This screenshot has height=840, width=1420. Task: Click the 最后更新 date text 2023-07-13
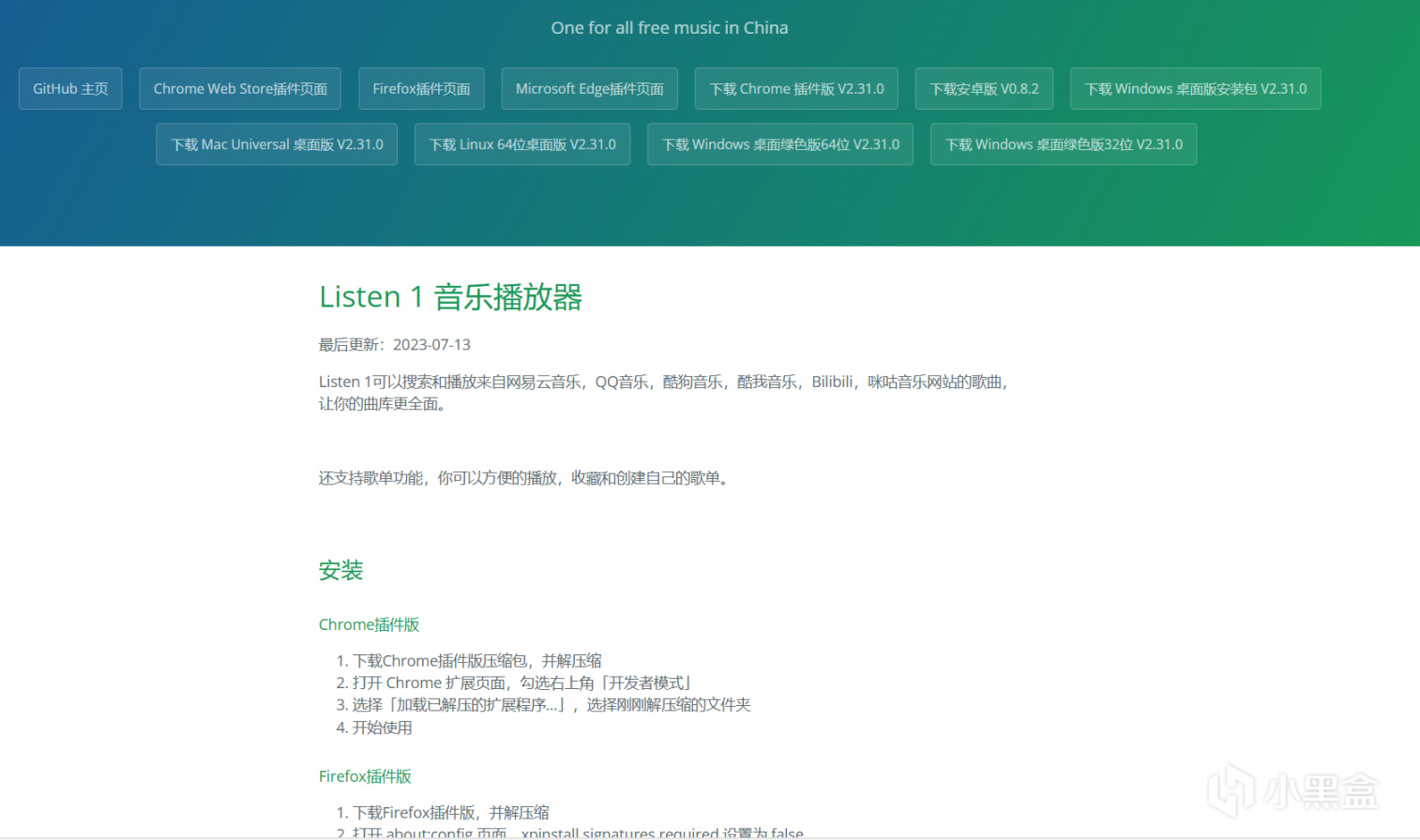click(x=431, y=344)
